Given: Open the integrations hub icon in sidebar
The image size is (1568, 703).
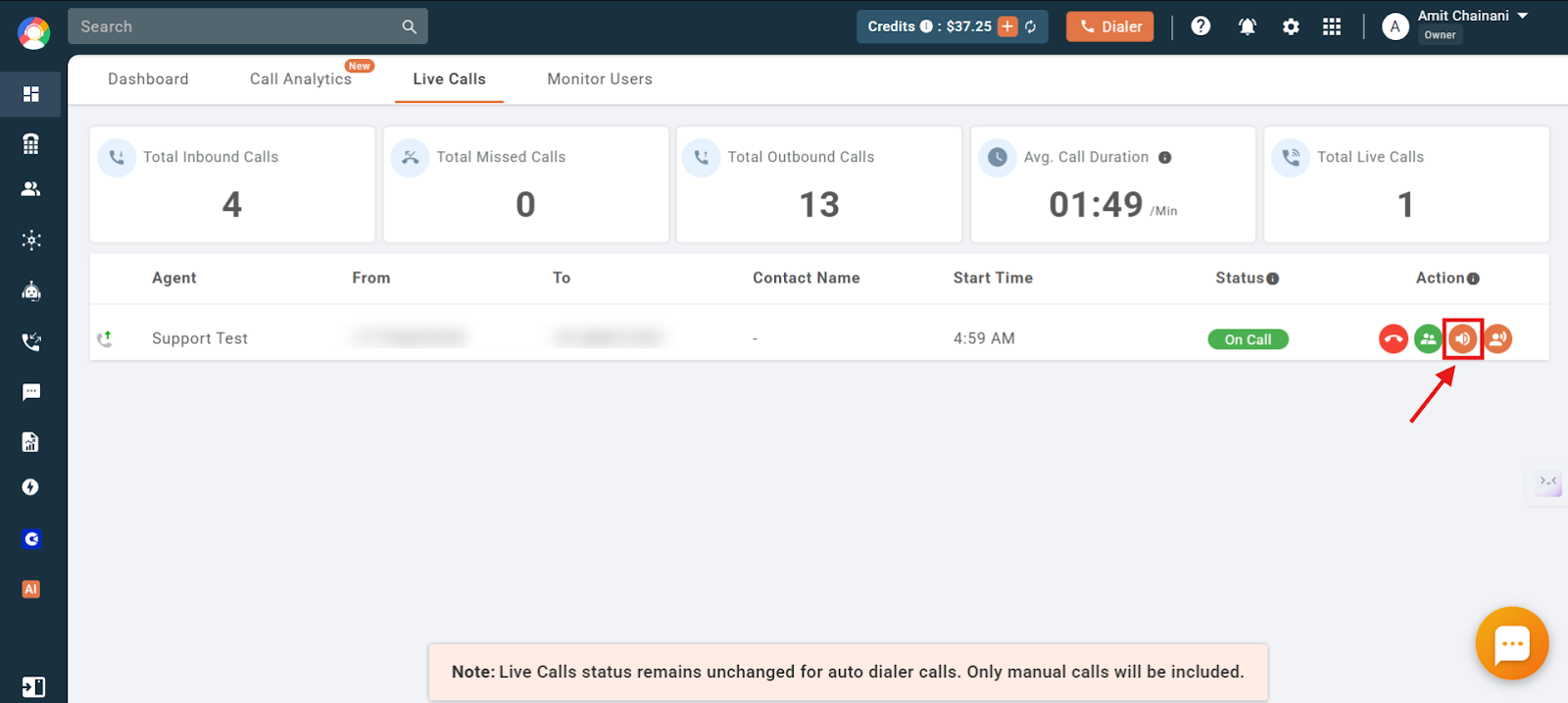Looking at the screenshot, I should pyautogui.click(x=31, y=240).
